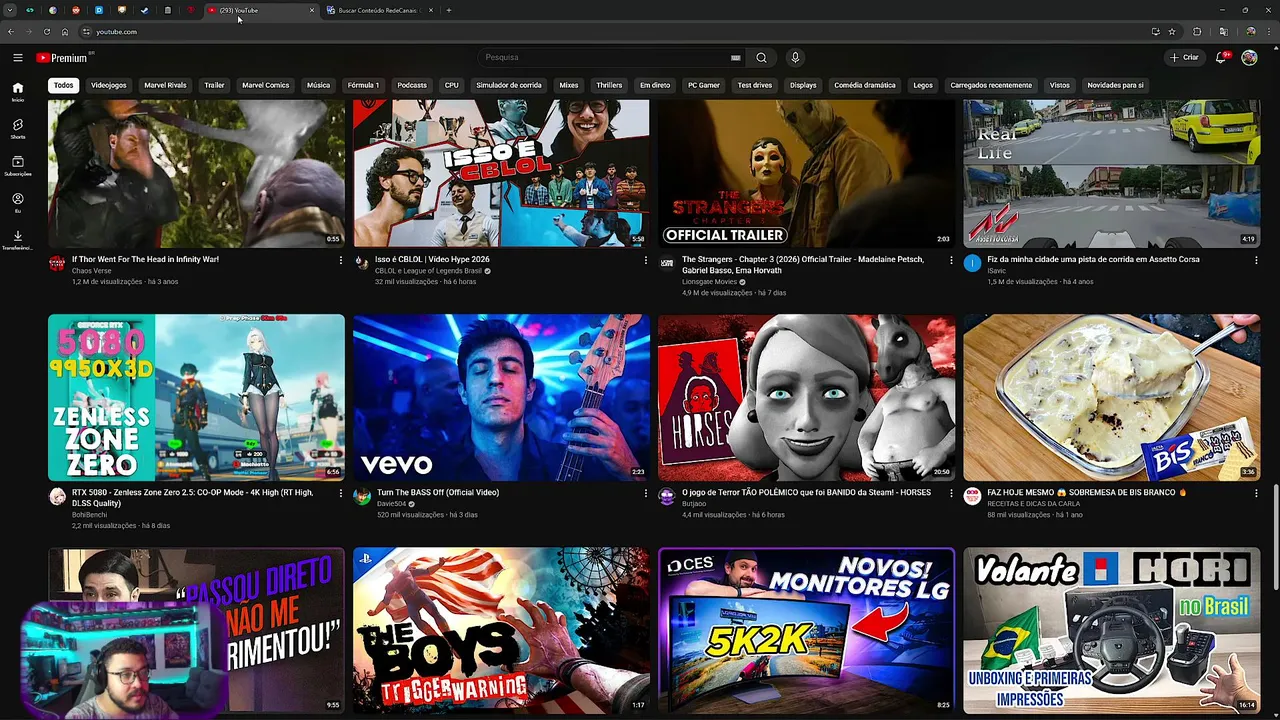Click the Pesquisa search field
The width and height of the screenshot is (1280, 720).
tap(610, 58)
